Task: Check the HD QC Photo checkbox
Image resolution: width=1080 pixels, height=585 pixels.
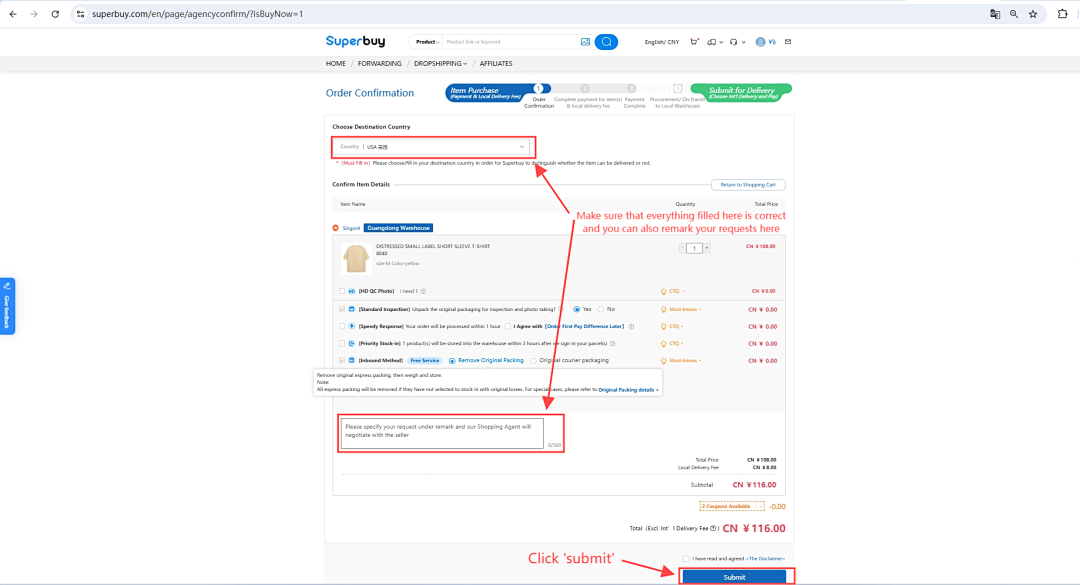Action: click(x=342, y=291)
